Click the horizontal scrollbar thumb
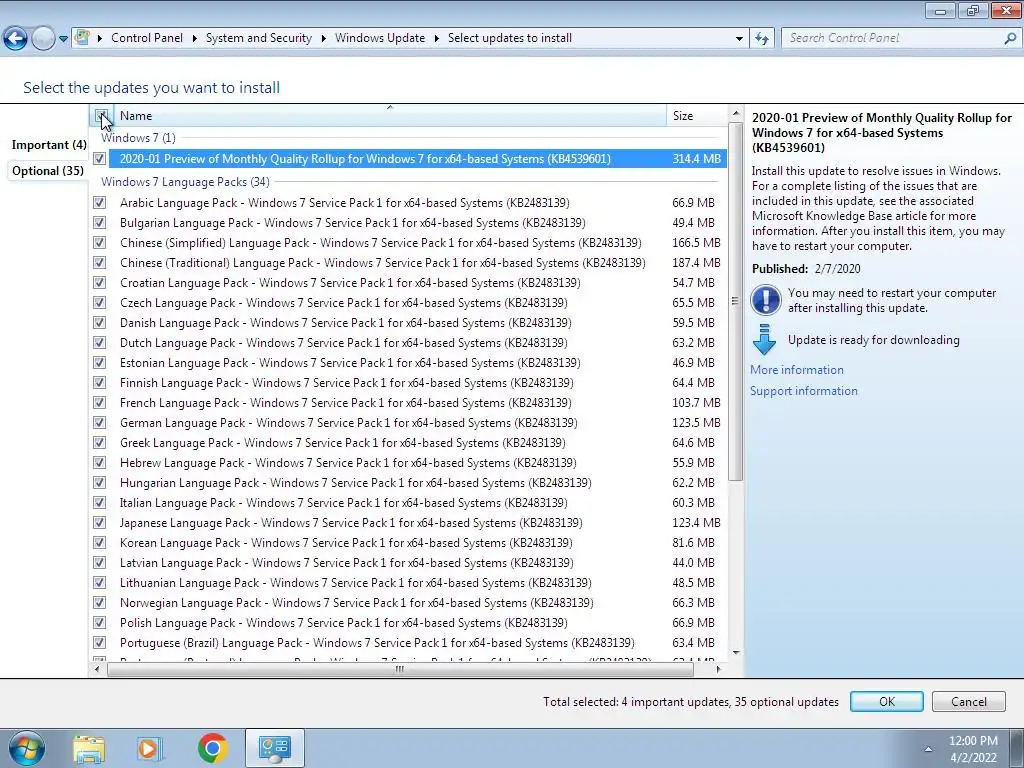 pyautogui.click(x=400, y=669)
